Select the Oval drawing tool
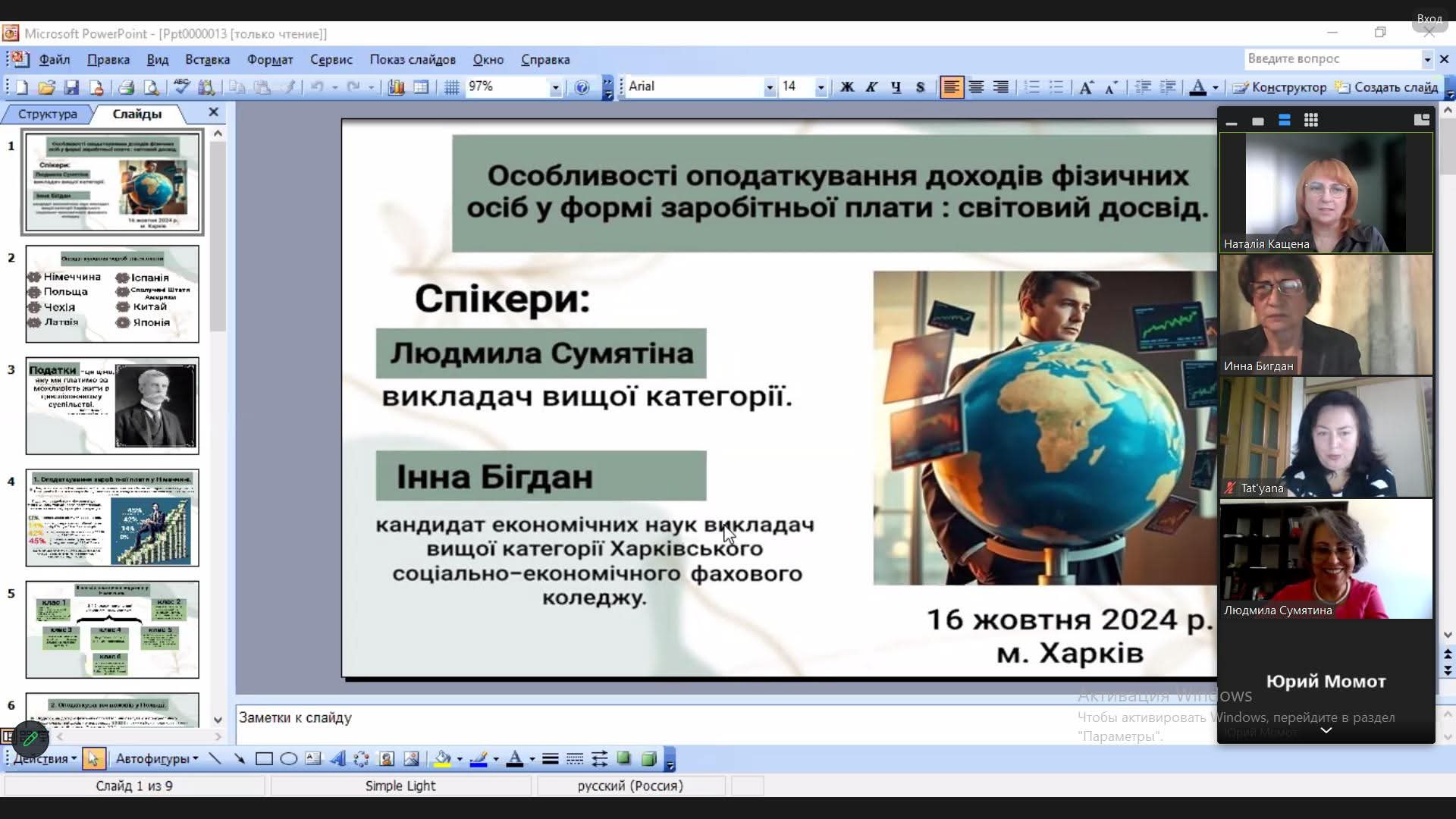 click(288, 759)
